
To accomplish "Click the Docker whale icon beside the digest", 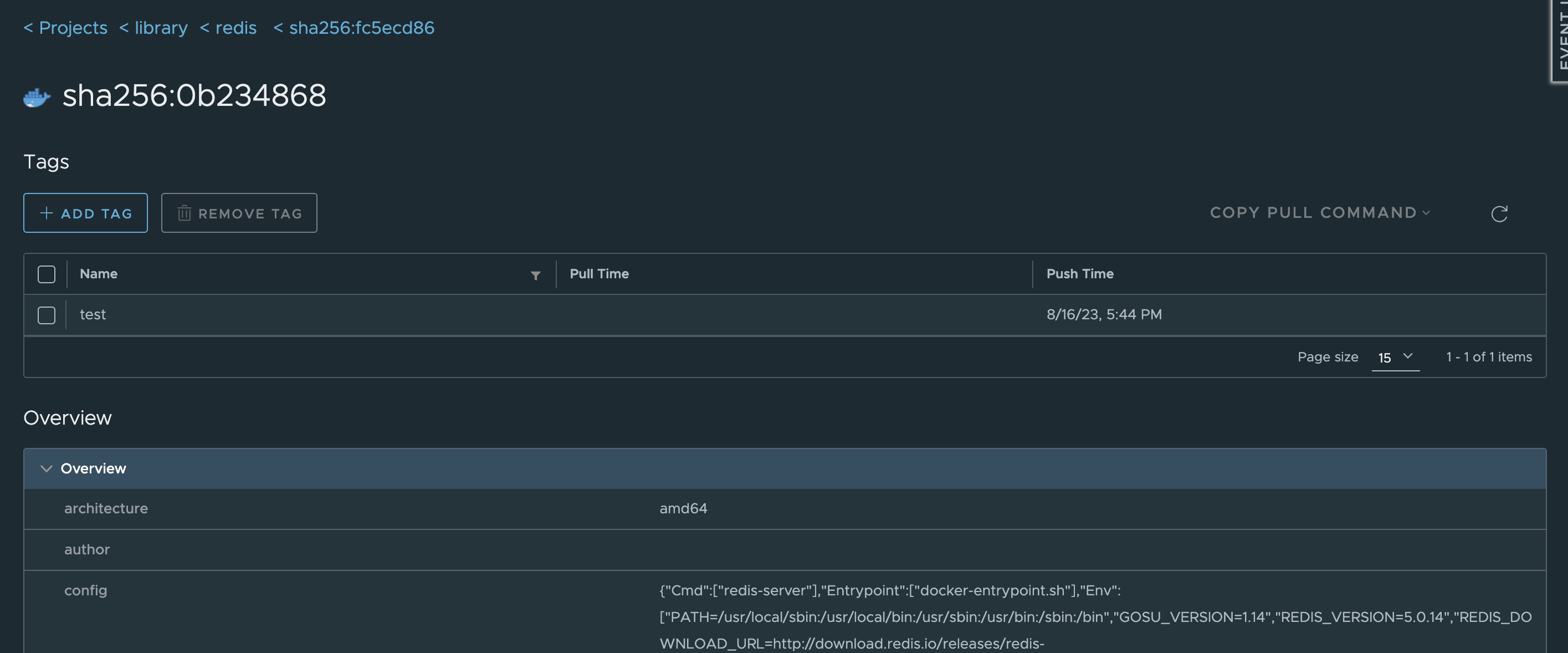I will pyautogui.click(x=37, y=98).
